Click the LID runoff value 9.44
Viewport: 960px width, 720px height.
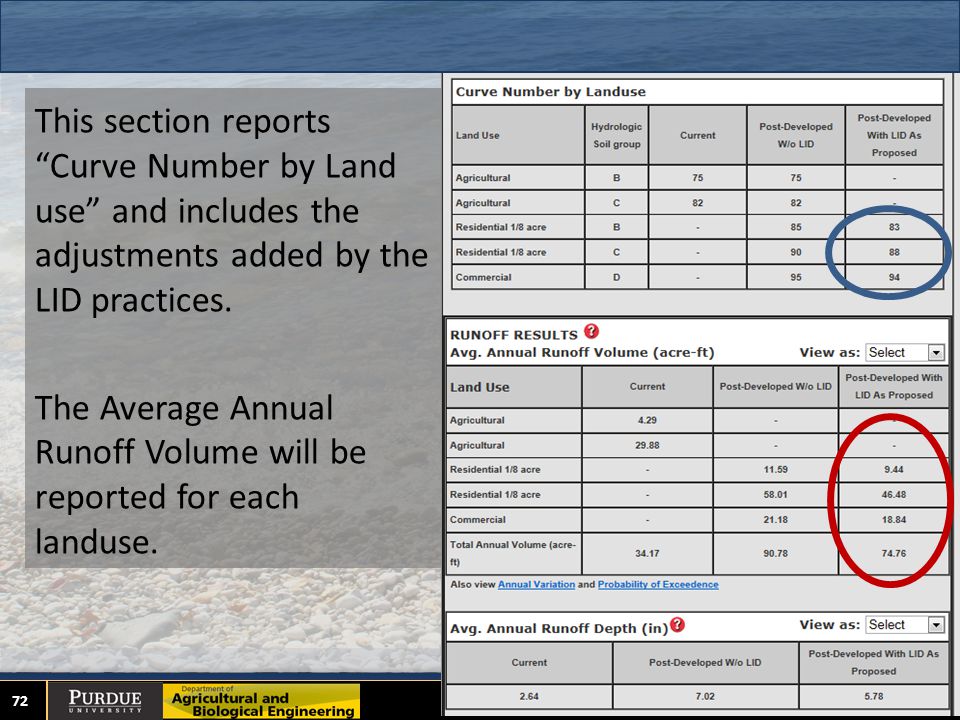pos(894,470)
